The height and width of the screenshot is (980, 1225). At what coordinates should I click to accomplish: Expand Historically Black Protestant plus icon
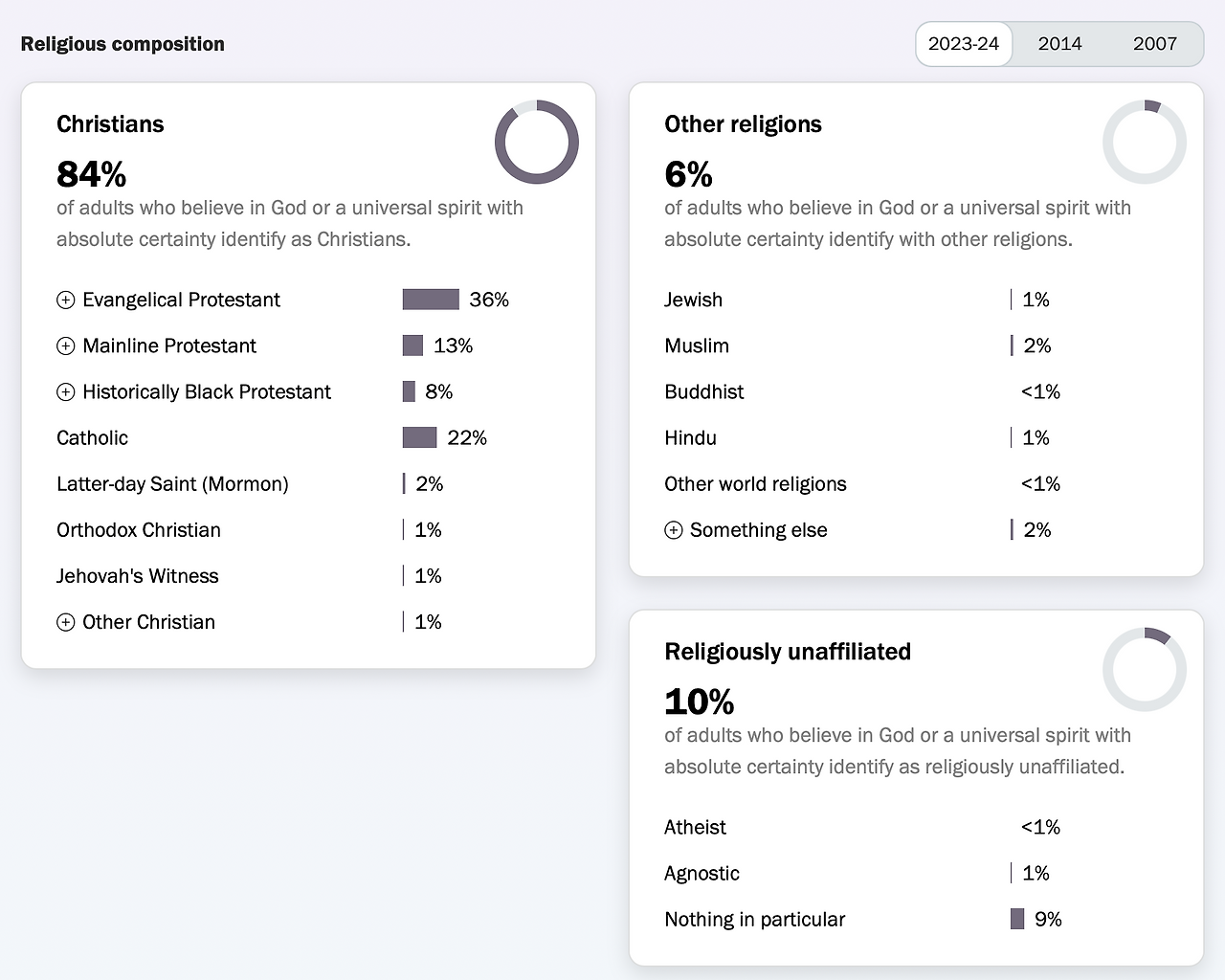tap(66, 392)
